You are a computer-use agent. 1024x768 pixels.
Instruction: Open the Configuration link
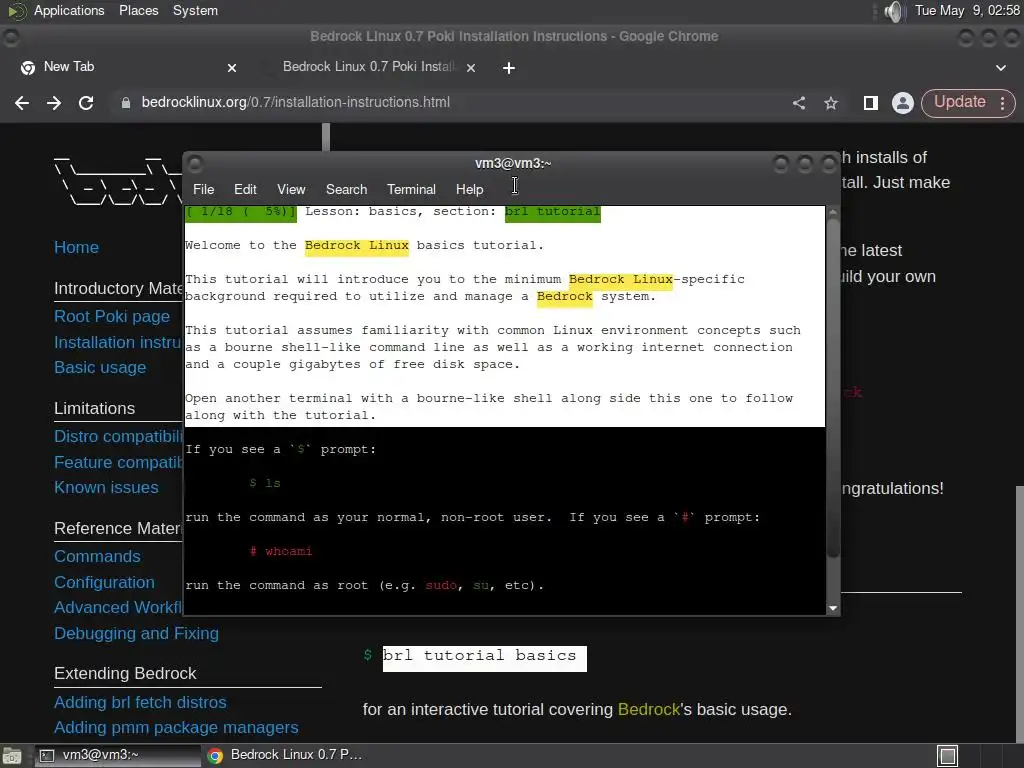coord(104,583)
